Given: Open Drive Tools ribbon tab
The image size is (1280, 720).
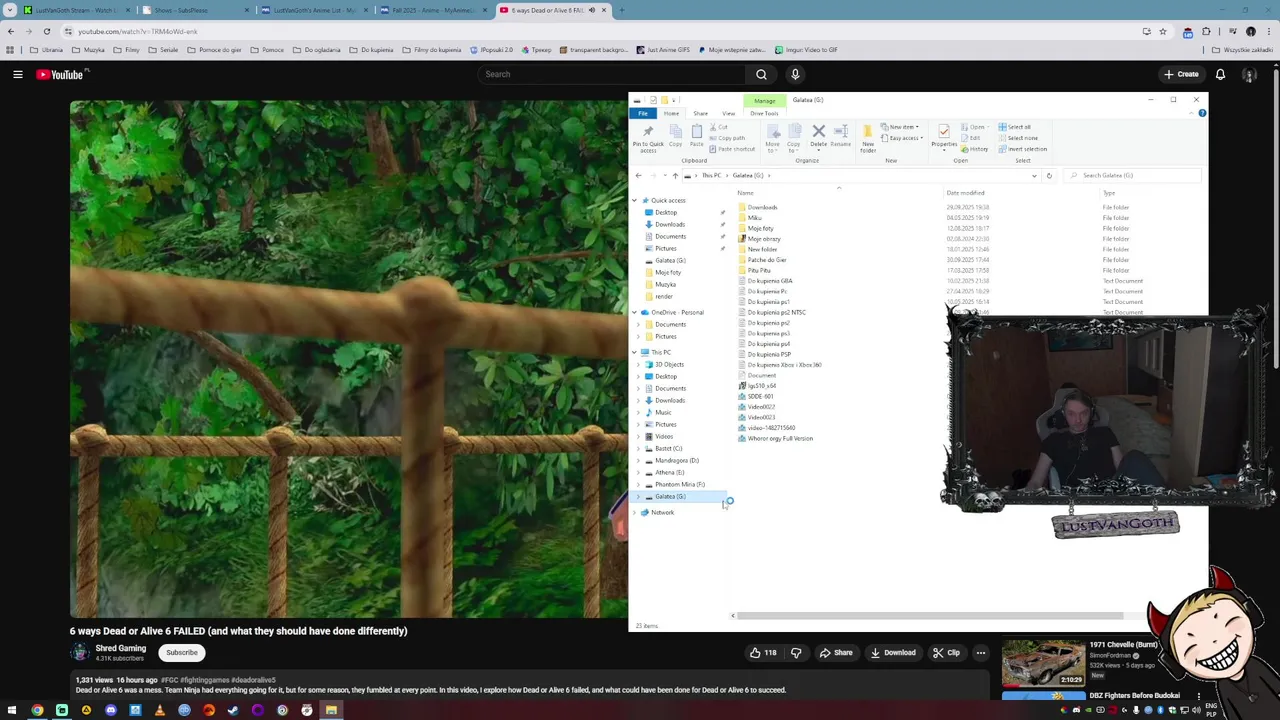Looking at the screenshot, I should (764, 113).
